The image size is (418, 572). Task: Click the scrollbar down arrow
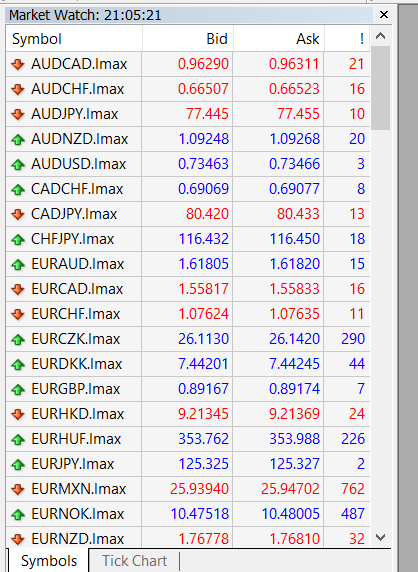click(380, 537)
